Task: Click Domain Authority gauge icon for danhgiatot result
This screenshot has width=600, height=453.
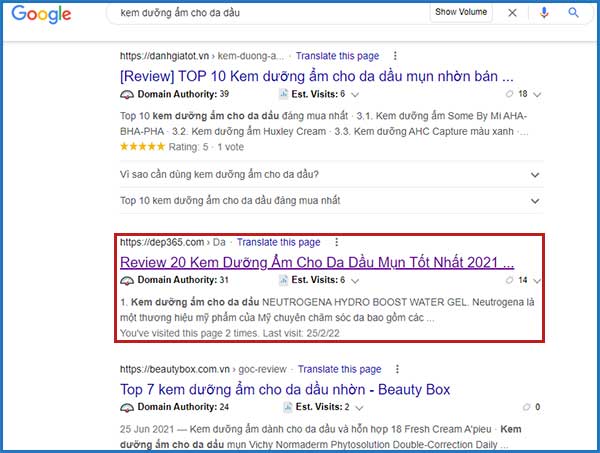Action: tap(127, 95)
